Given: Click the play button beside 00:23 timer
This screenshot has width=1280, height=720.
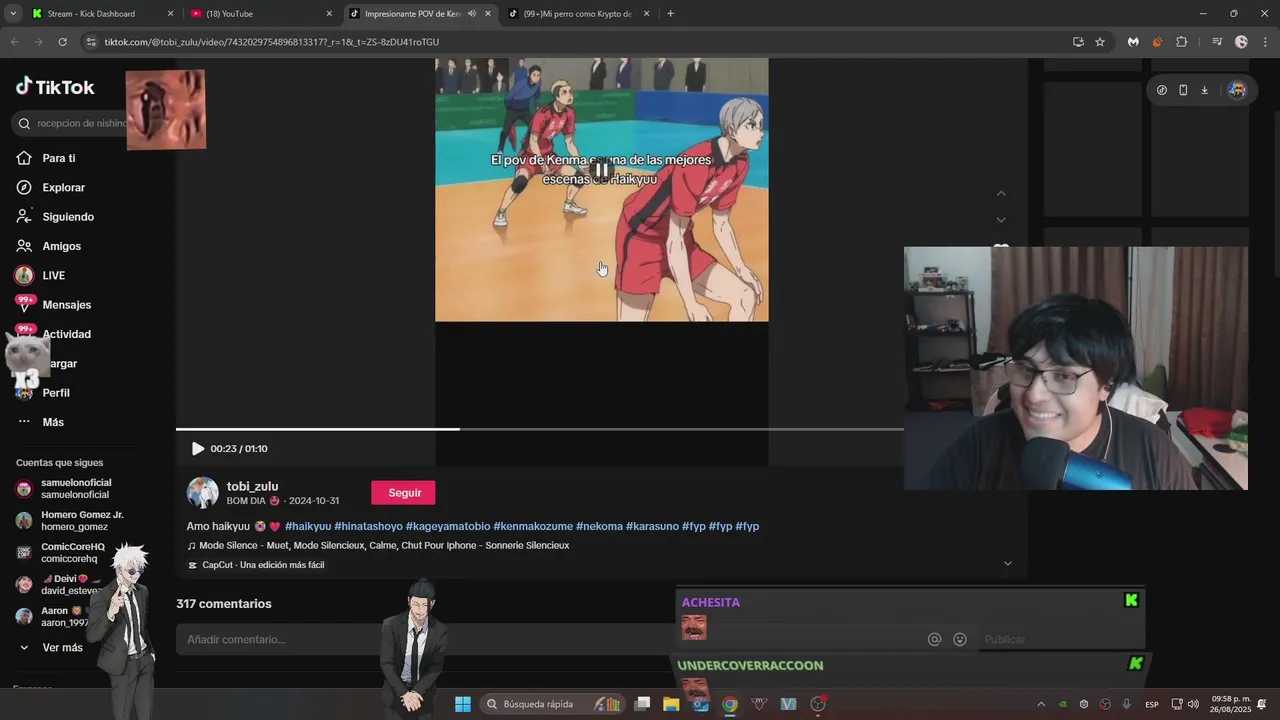Looking at the screenshot, I should point(197,449).
